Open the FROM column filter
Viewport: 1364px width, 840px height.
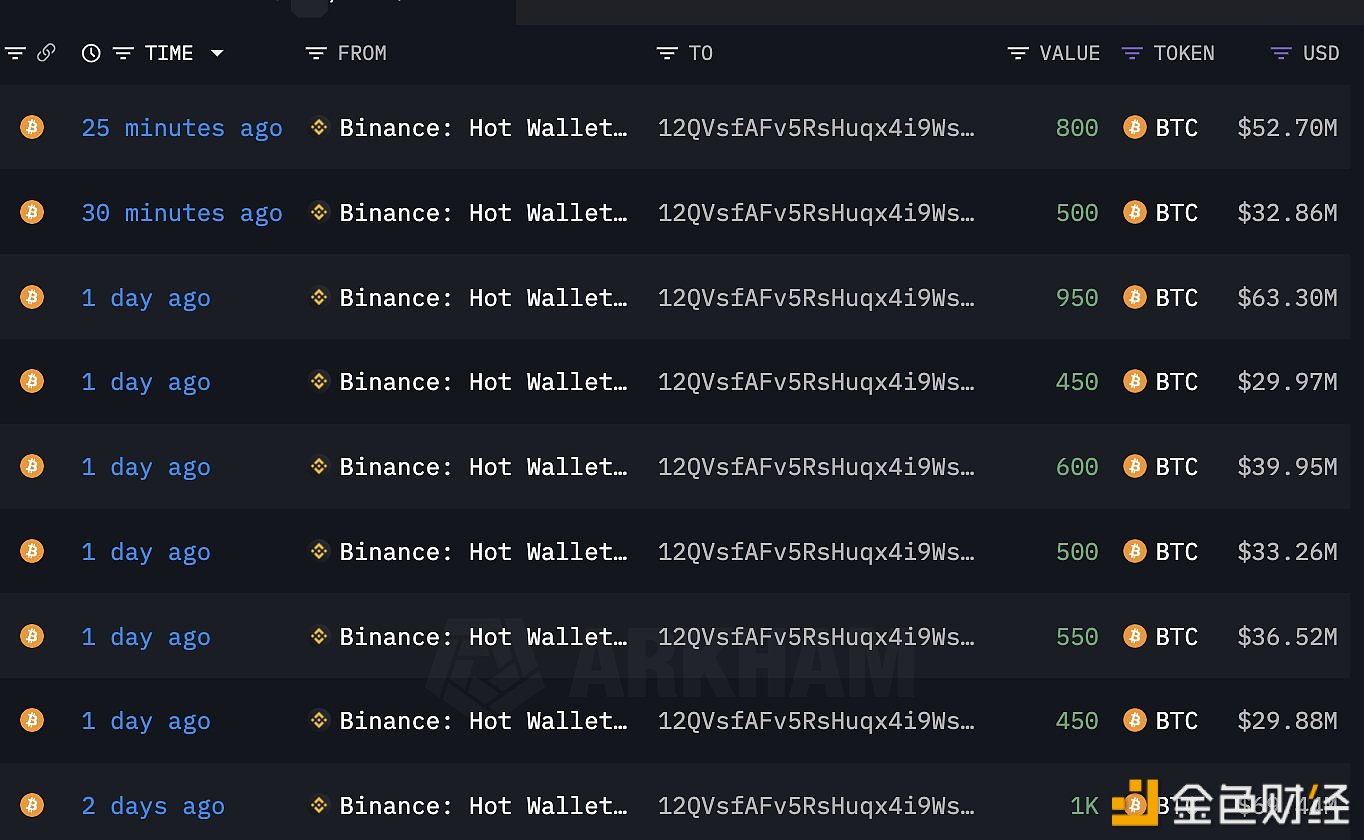[316, 53]
